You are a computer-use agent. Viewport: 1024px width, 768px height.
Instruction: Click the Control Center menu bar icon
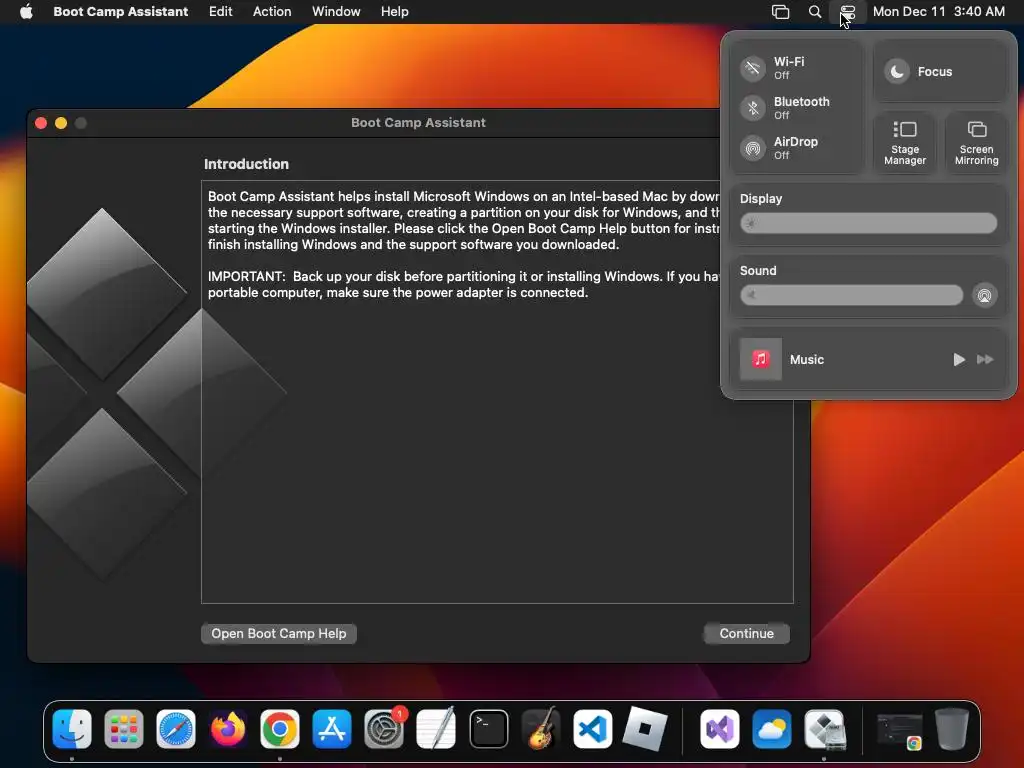[848, 12]
